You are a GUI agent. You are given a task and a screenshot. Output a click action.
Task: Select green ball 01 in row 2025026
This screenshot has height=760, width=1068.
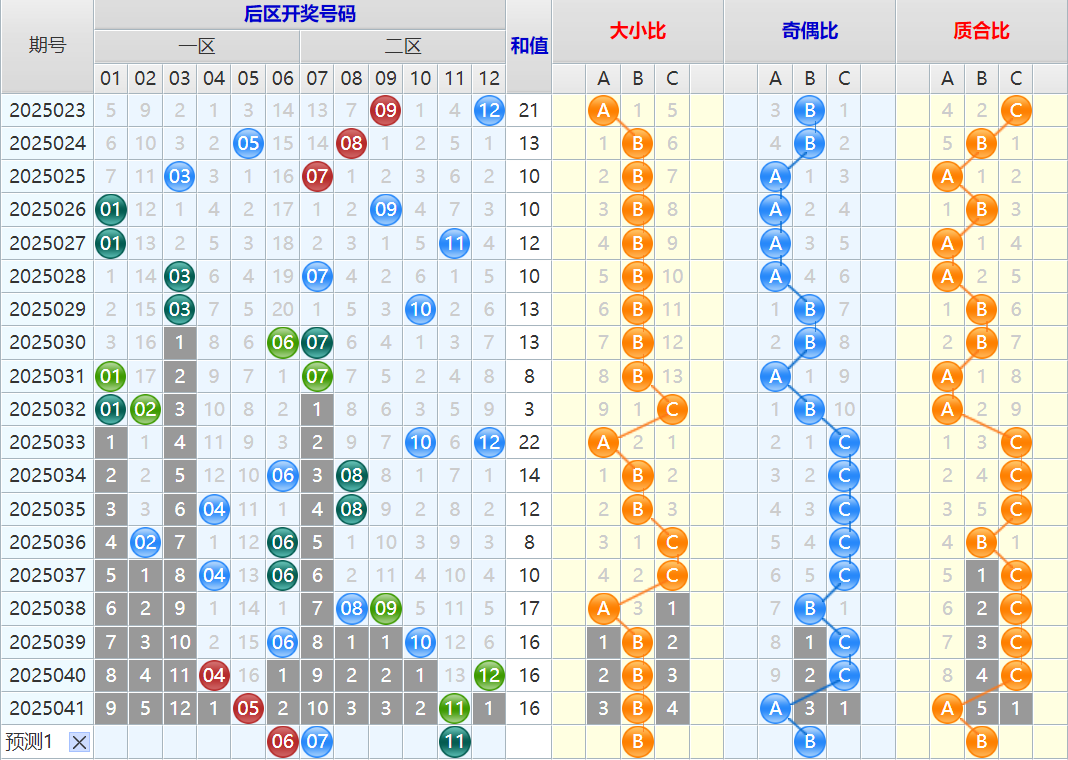coord(110,210)
